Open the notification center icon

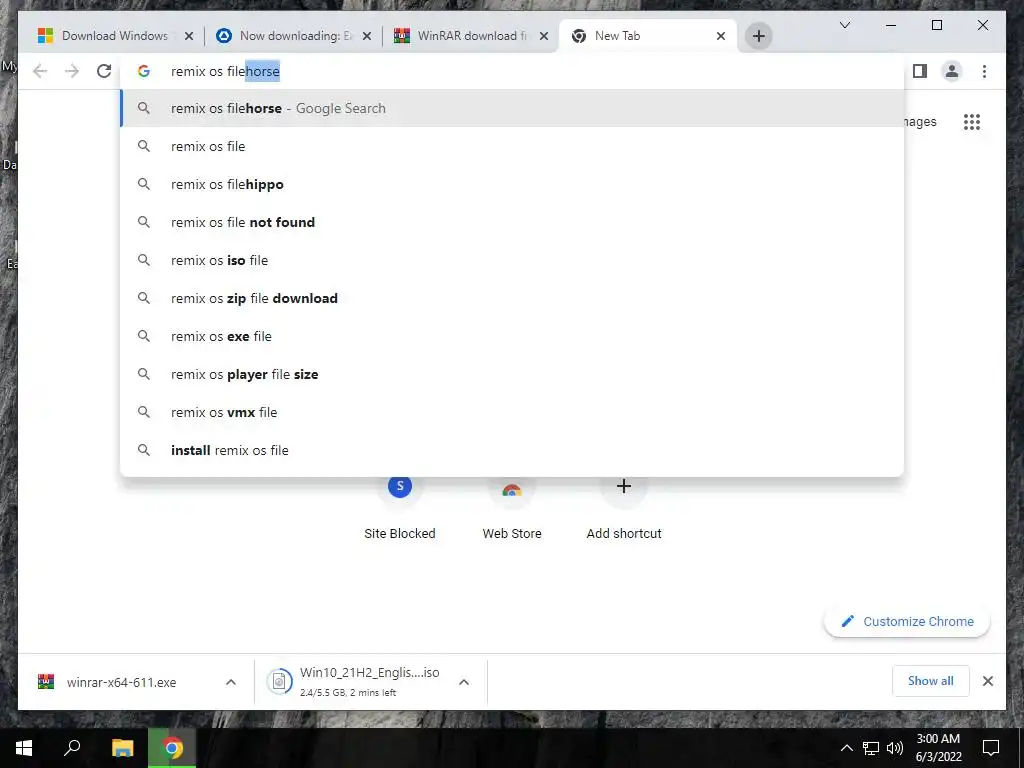coord(991,748)
